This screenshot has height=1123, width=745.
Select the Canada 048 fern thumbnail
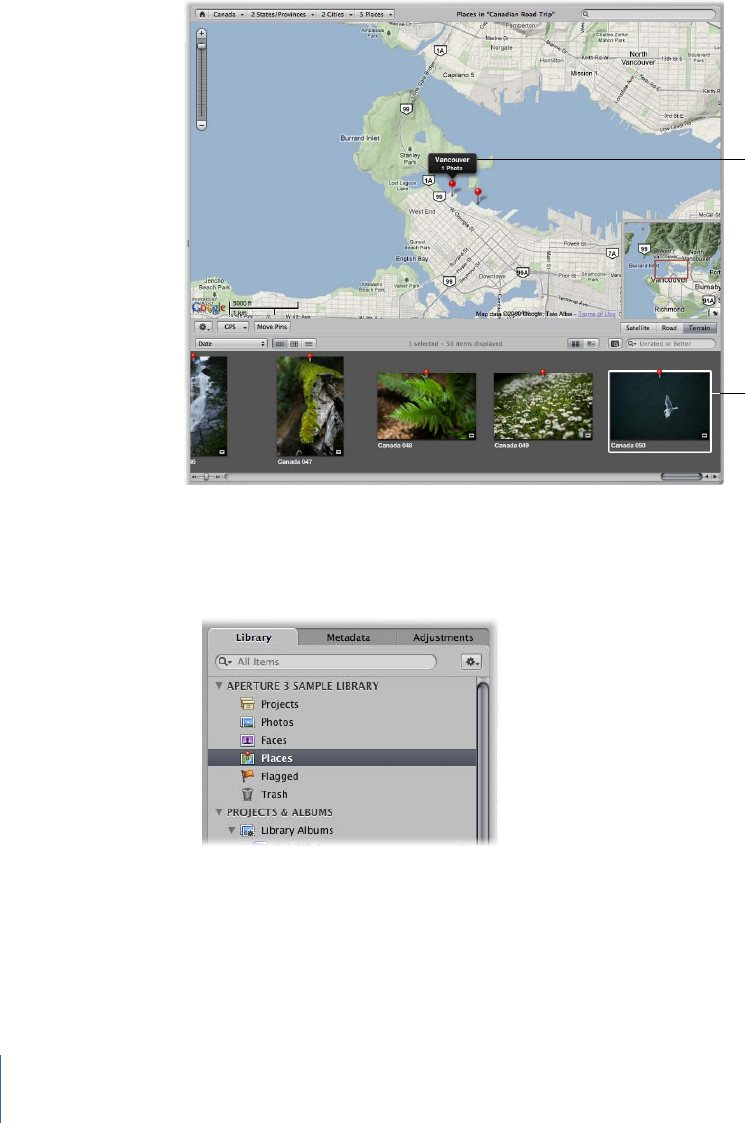(426, 406)
